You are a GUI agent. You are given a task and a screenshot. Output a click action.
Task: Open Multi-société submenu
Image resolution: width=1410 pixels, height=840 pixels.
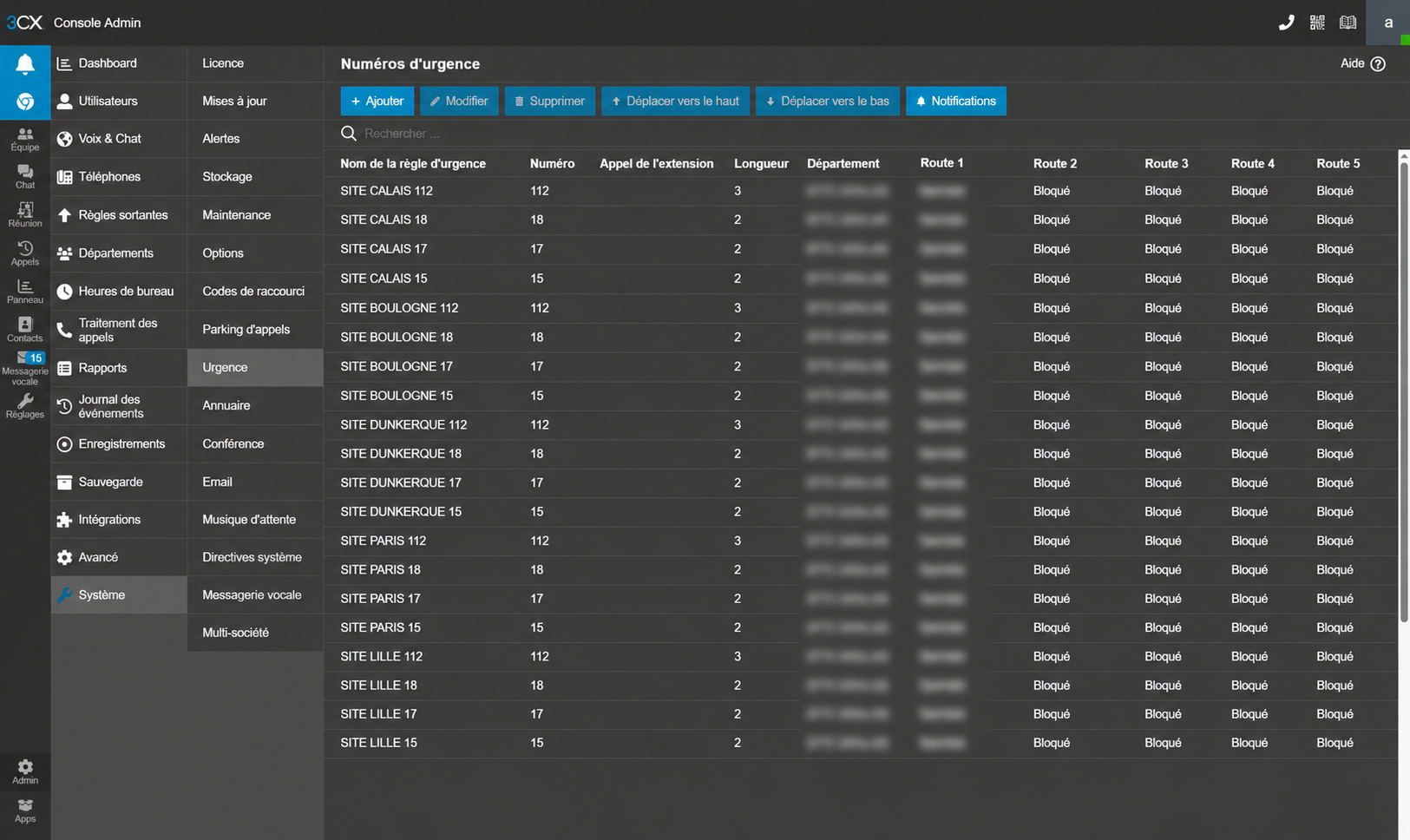pos(255,633)
